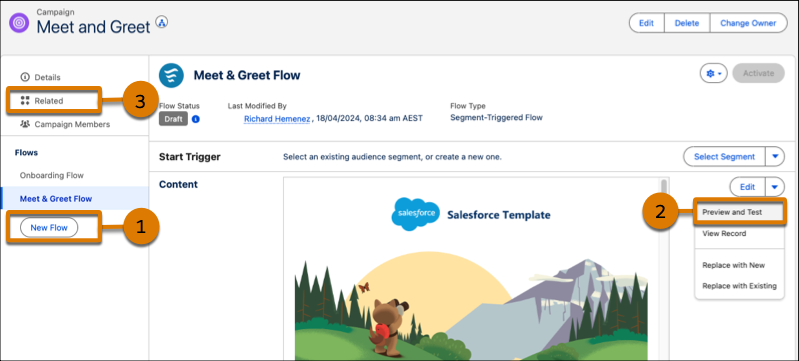This screenshot has height=361, width=799.
Task: Click the Content Edit button
Action: click(748, 187)
